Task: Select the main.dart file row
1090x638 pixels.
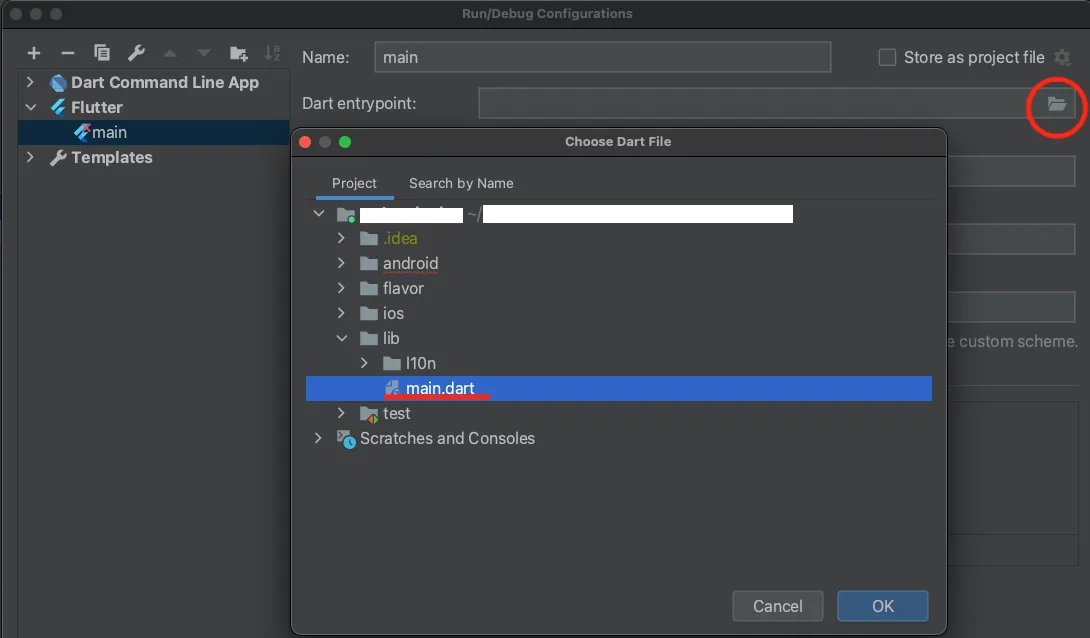Action: click(x=619, y=388)
